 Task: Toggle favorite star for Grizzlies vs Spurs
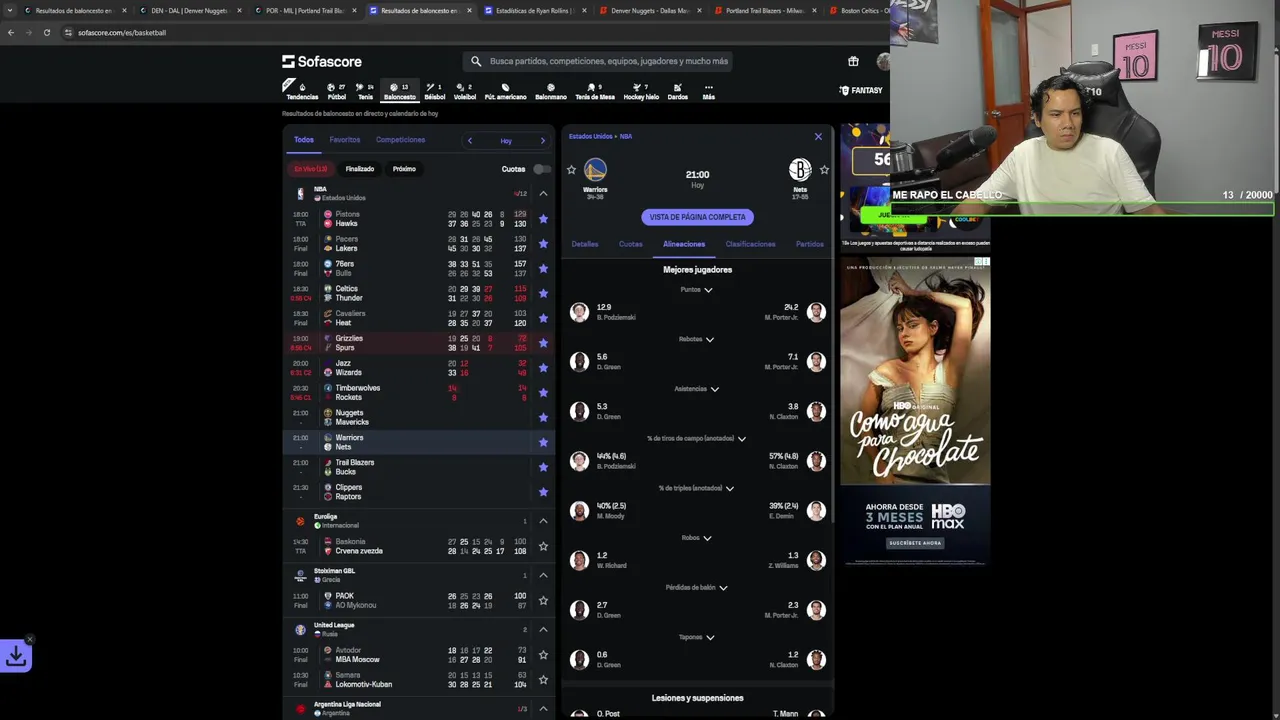click(x=543, y=343)
